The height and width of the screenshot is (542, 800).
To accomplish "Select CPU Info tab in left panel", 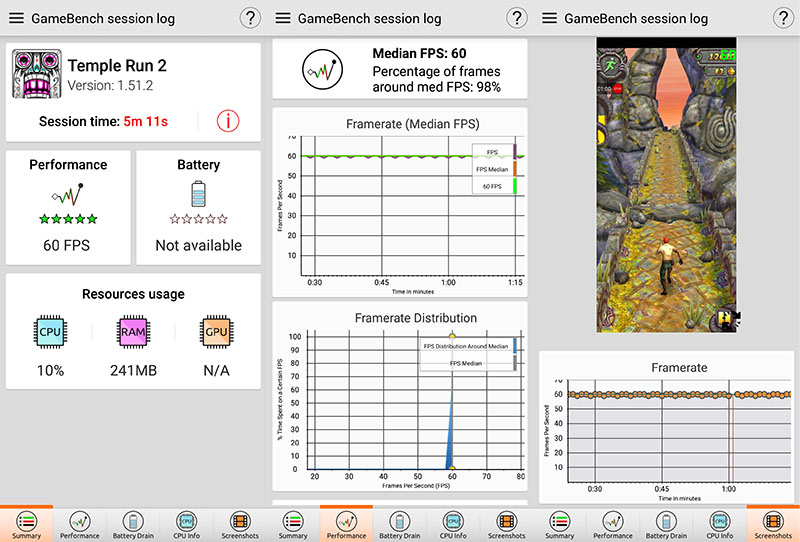I will coord(186,525).
